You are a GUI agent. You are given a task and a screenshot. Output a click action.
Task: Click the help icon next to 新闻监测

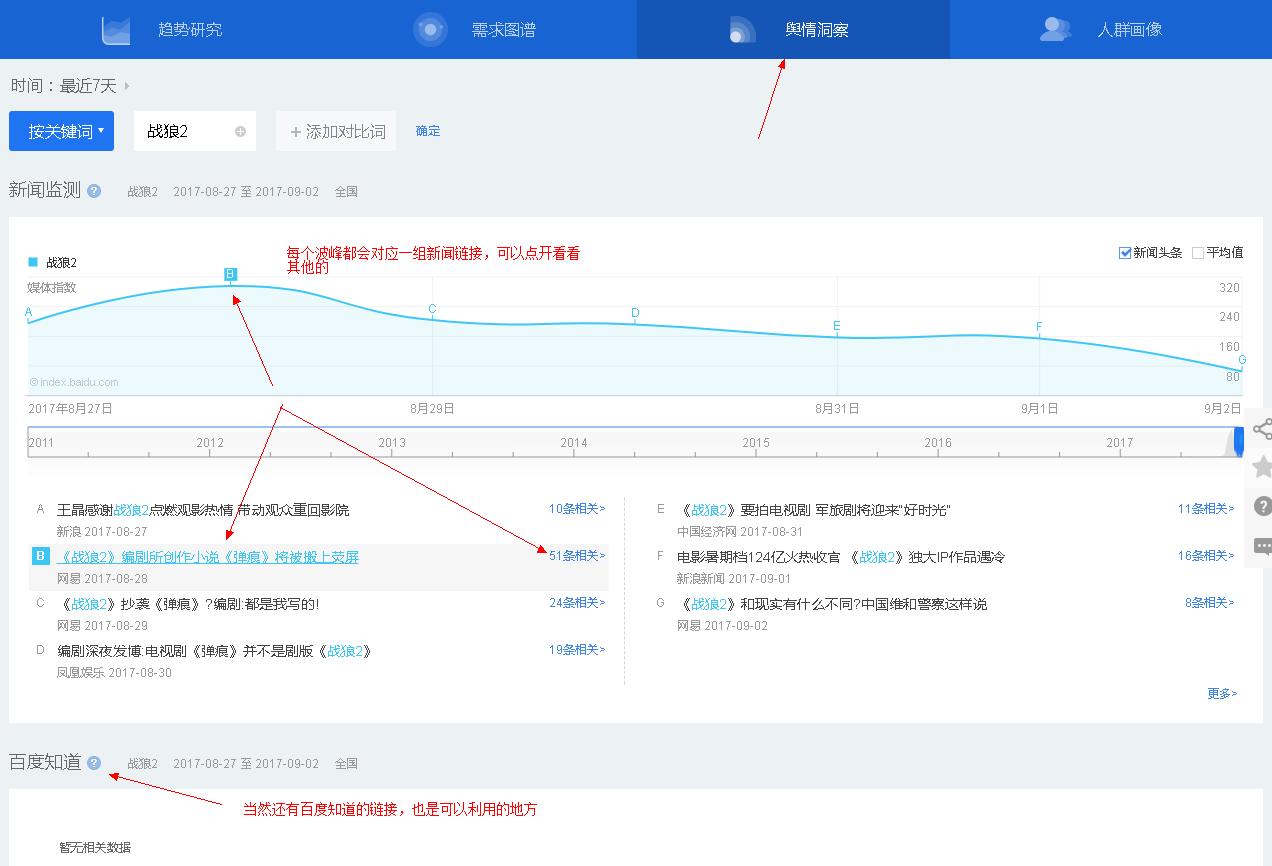pos(95,191)
